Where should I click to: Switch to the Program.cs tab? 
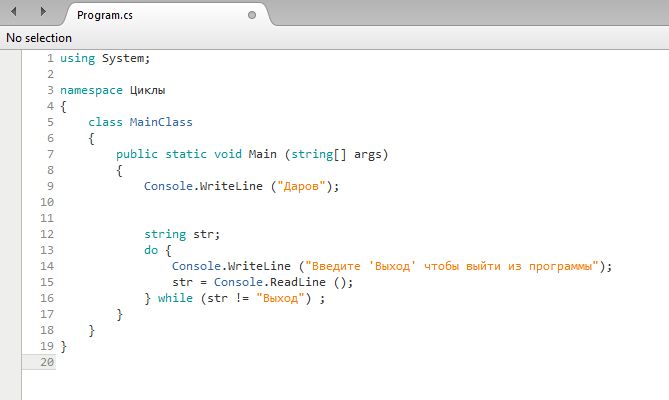pyautogui.click(x=105, y=15)
